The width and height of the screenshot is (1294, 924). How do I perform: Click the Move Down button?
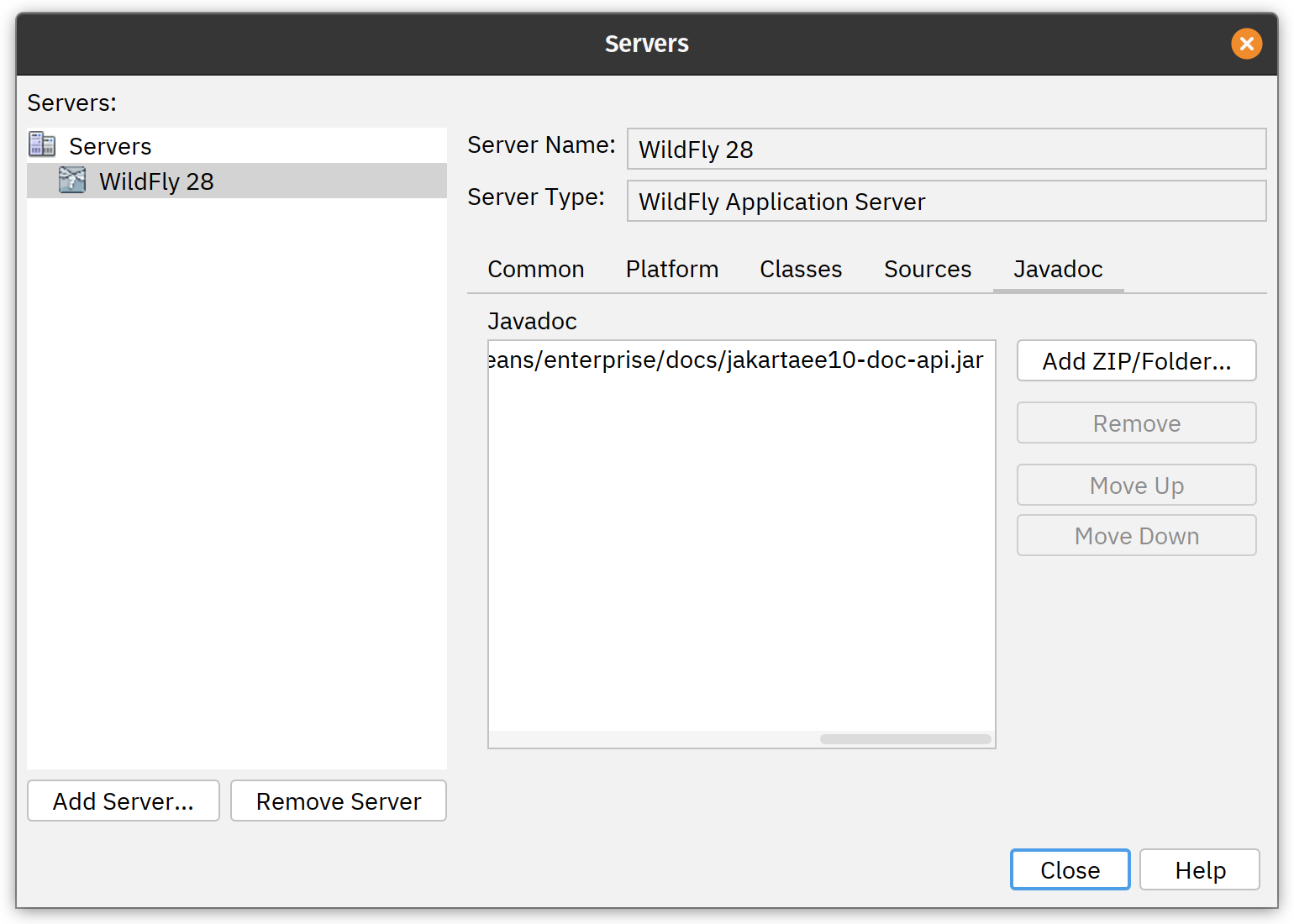click(x=1137, y=536)
